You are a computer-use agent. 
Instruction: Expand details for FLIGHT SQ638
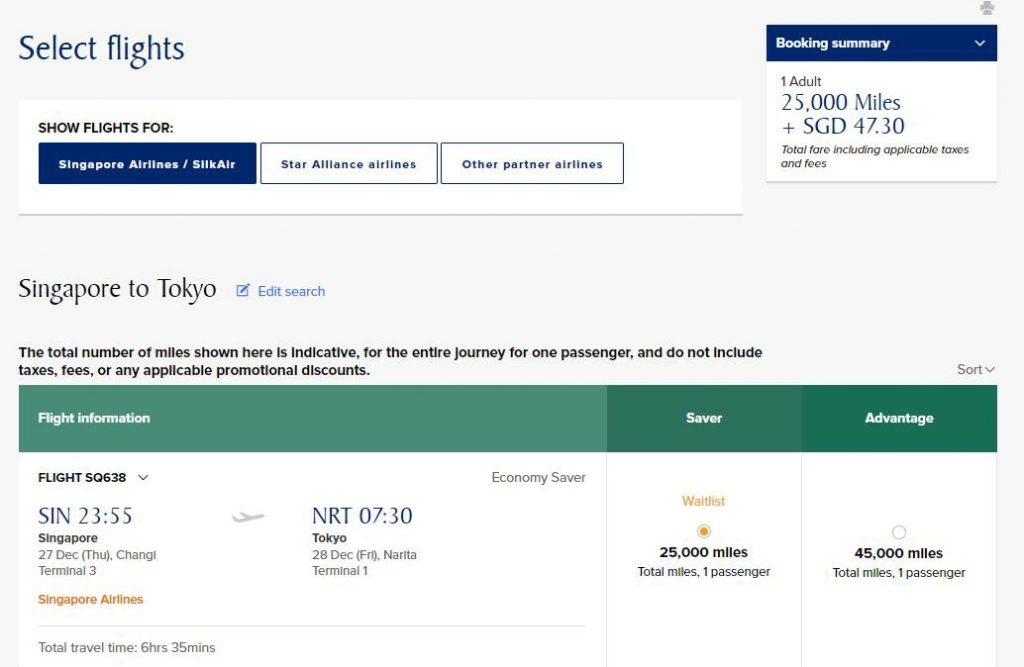tap(142, 477)
